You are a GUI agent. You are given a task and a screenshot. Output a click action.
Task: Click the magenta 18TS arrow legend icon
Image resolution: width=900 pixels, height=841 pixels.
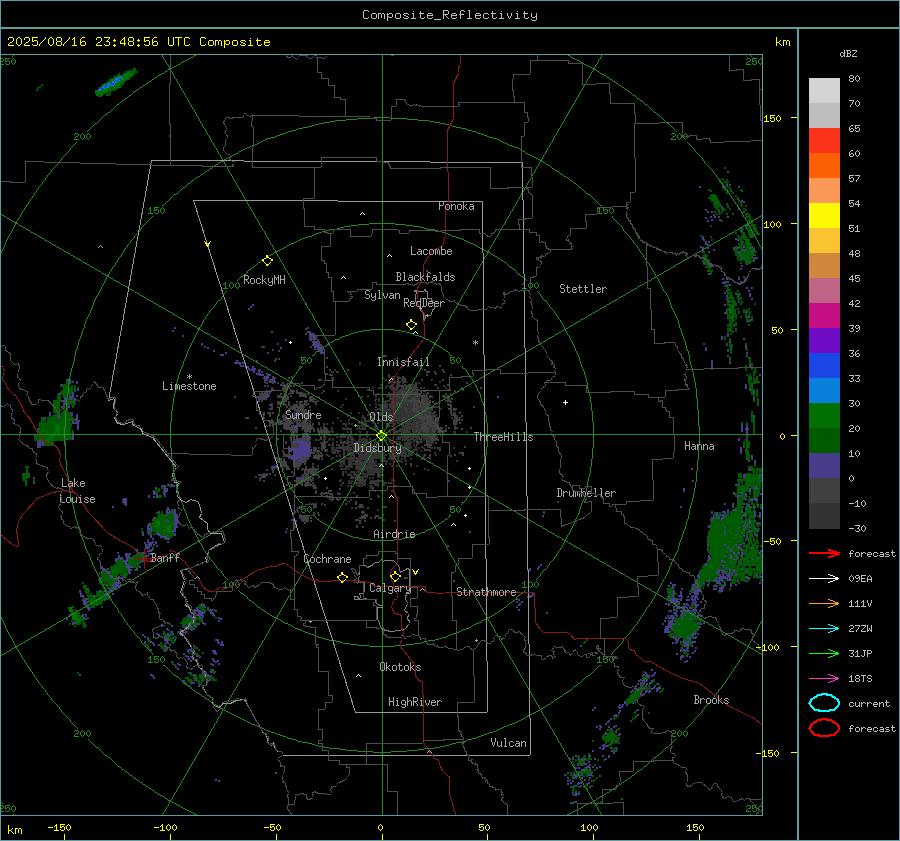click(x=824, y=679)
